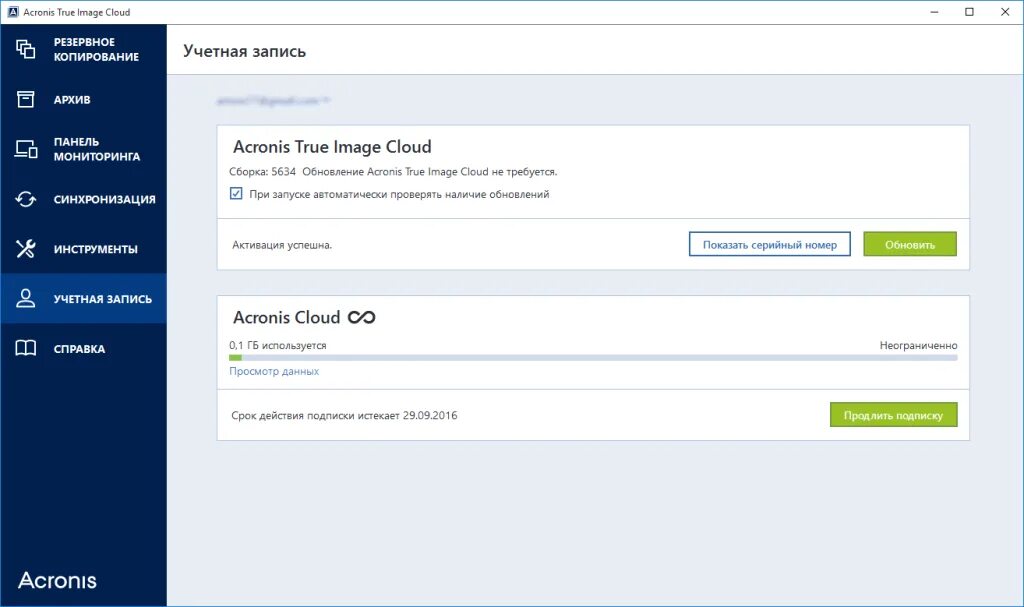Open ИНСТРУМЕНТЫ section
Image resolution: width=1024 pixels, height=607 pixels.
[x=84, y=249]
